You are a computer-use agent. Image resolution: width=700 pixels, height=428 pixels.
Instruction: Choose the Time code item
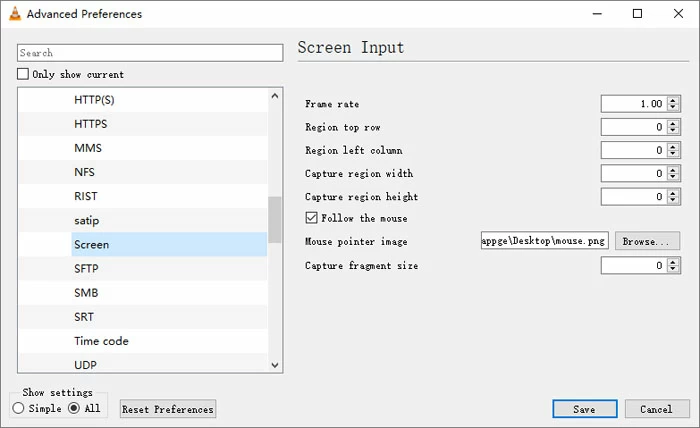pyautogui.click(x=101, y=341)
